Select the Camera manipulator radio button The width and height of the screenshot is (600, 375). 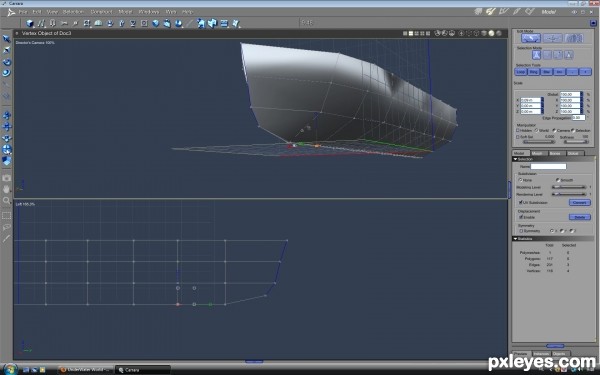(x=554, y=130)
